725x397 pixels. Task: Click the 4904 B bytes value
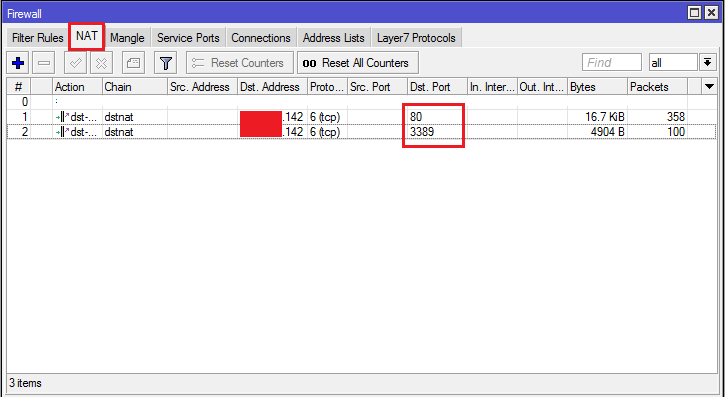pyautogui.click(x=608, y=132)
